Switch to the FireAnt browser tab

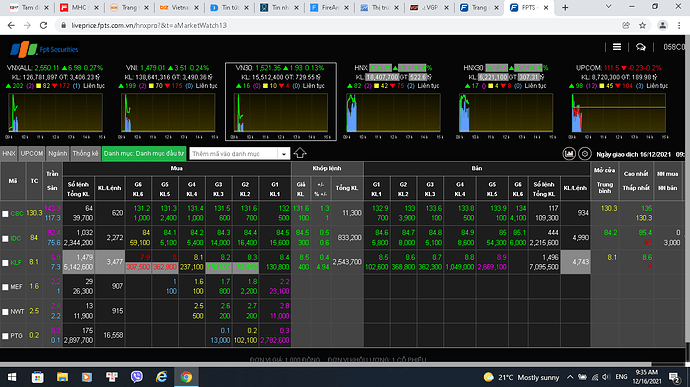click(330, 7)
